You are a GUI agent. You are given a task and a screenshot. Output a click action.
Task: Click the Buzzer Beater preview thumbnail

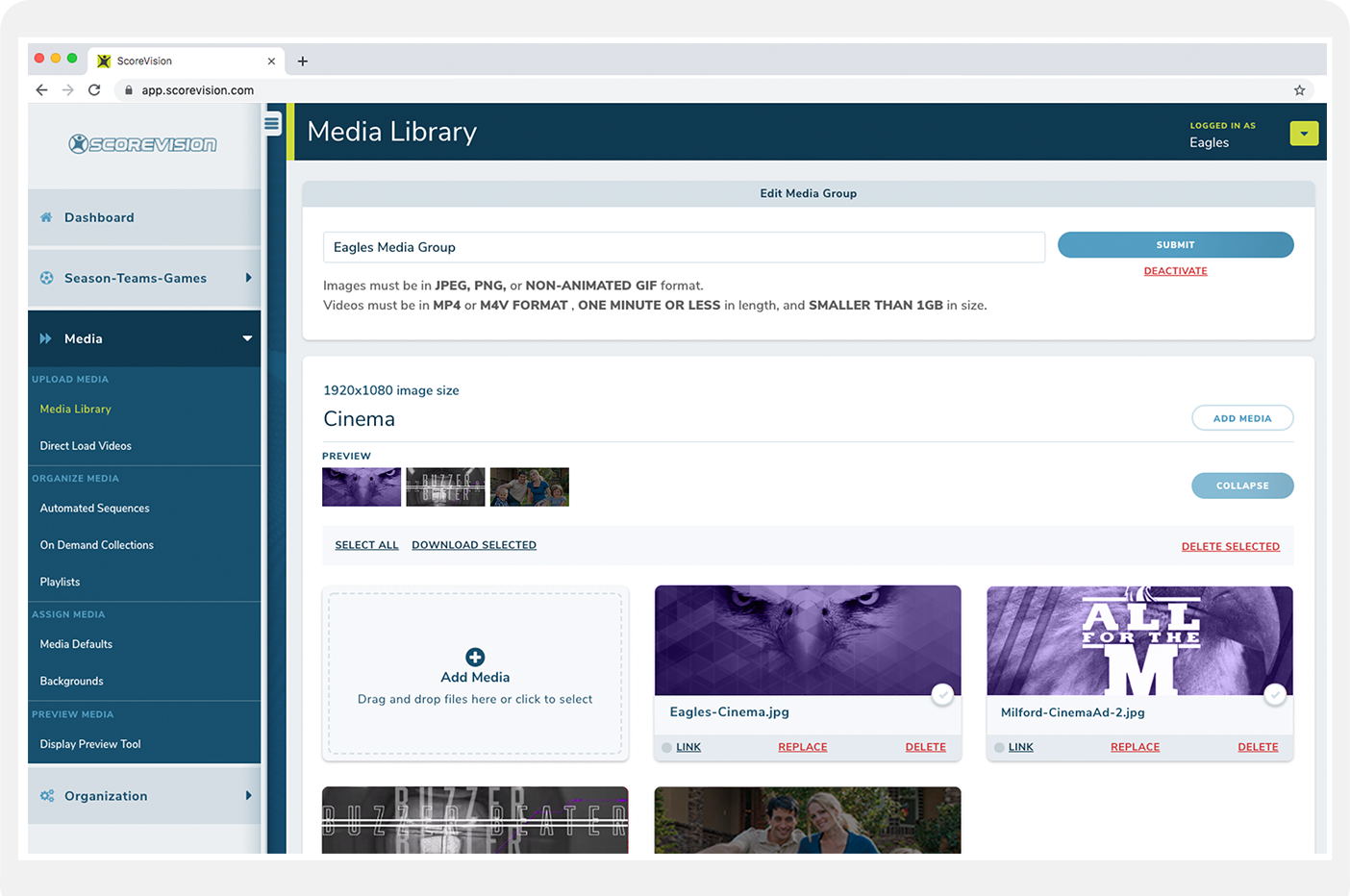click(445, 487)
